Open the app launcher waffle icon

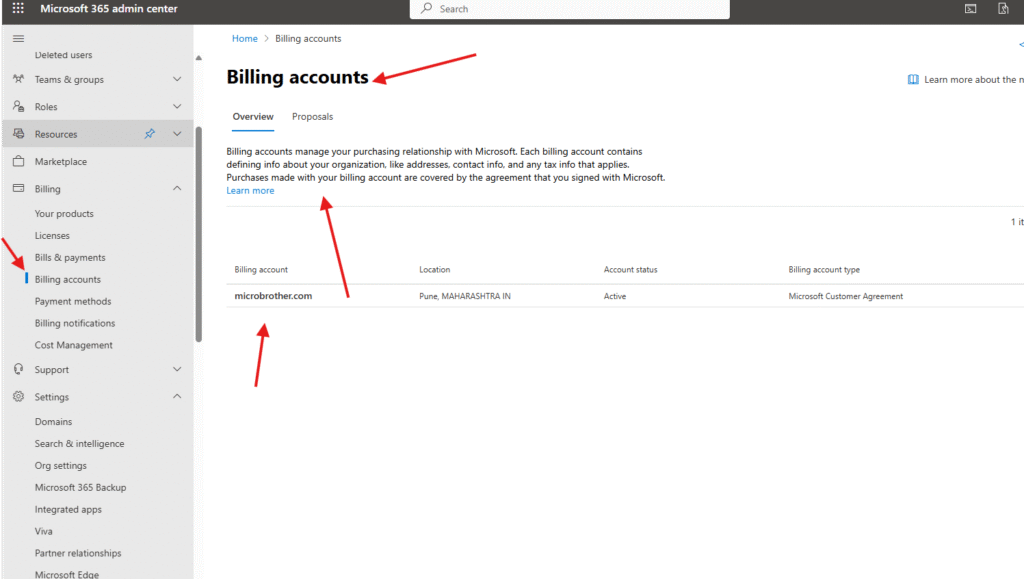point(18,9)
